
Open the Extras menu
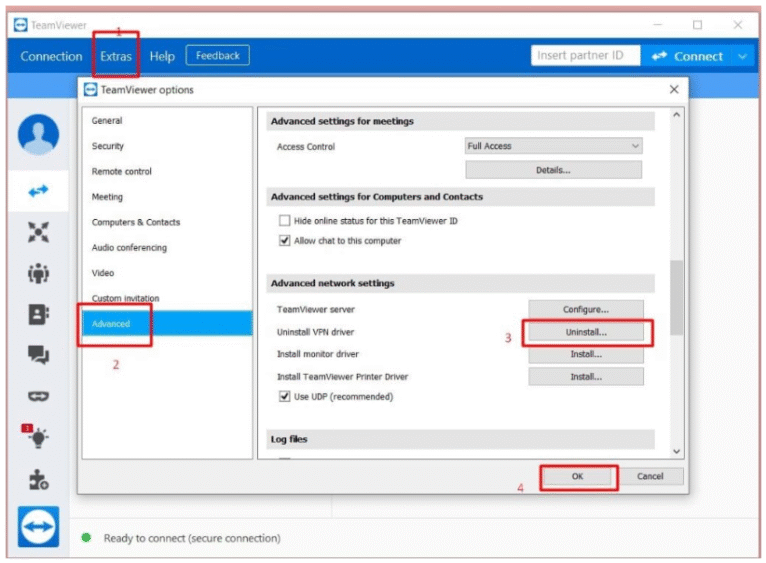[x=116, y=56]
